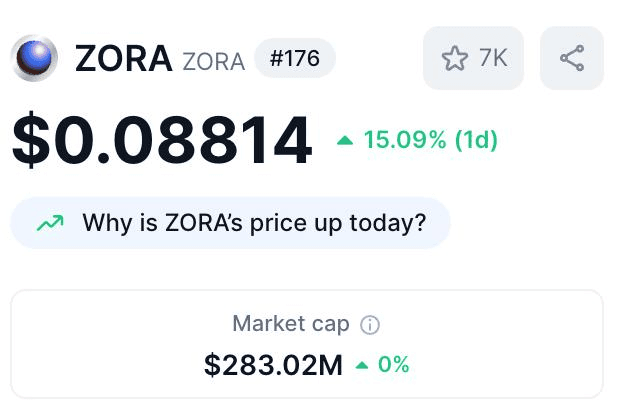This screenshot has height=404, width=630.
Task: Add ZORA to watchlist with the star icon
Action: click(454, 58)
